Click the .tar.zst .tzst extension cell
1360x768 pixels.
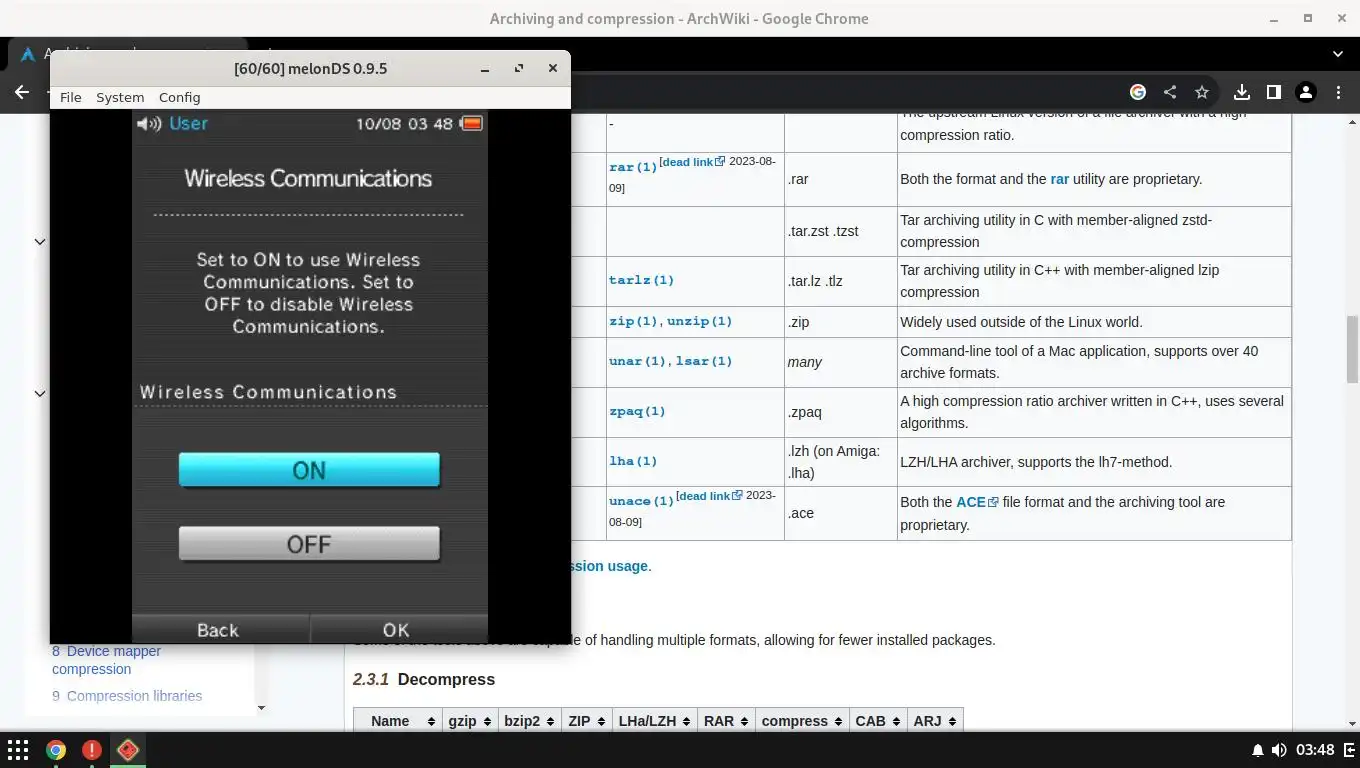(x=840, y=231)
